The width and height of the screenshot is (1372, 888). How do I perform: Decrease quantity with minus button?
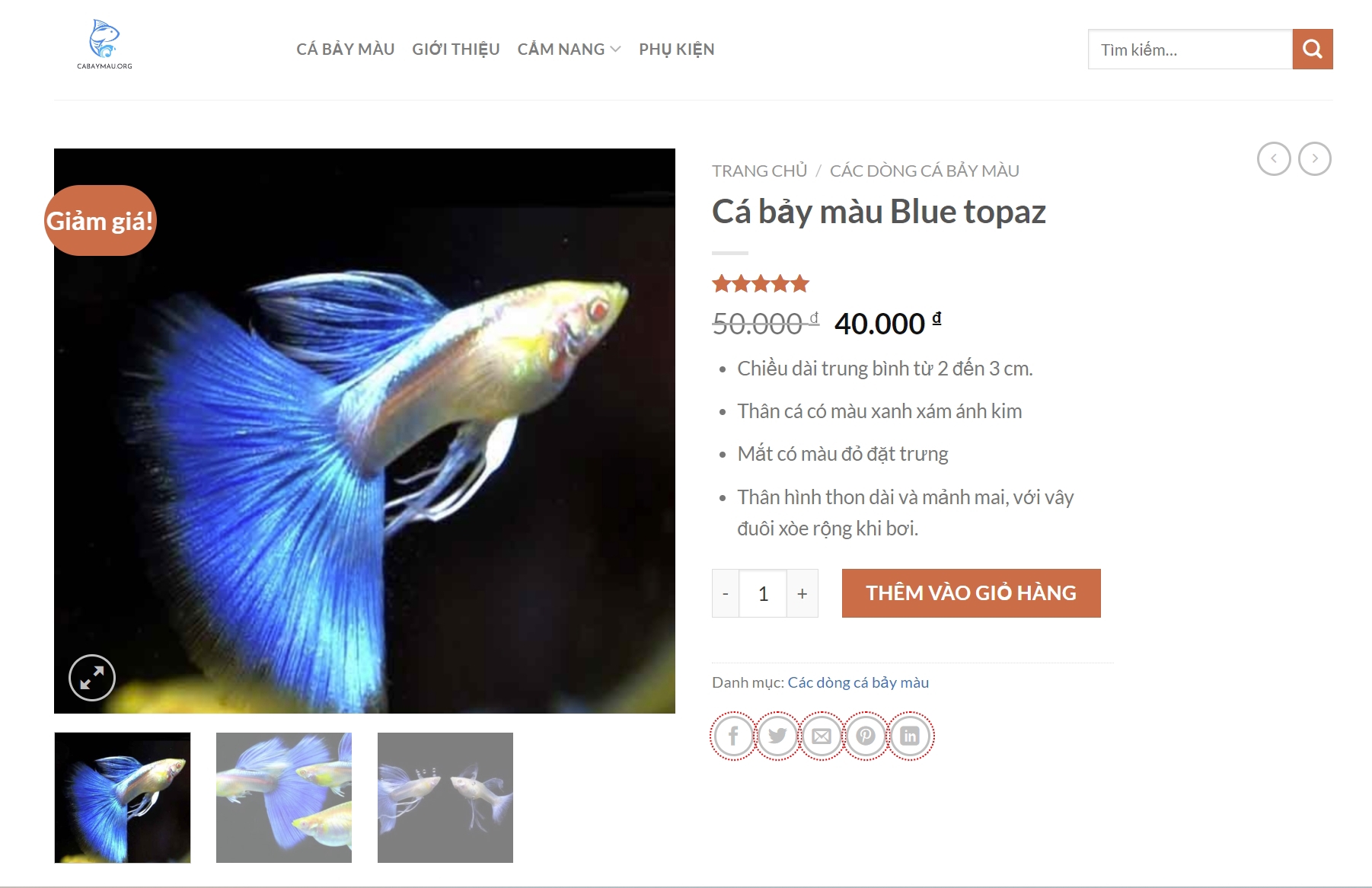[726, 593]
